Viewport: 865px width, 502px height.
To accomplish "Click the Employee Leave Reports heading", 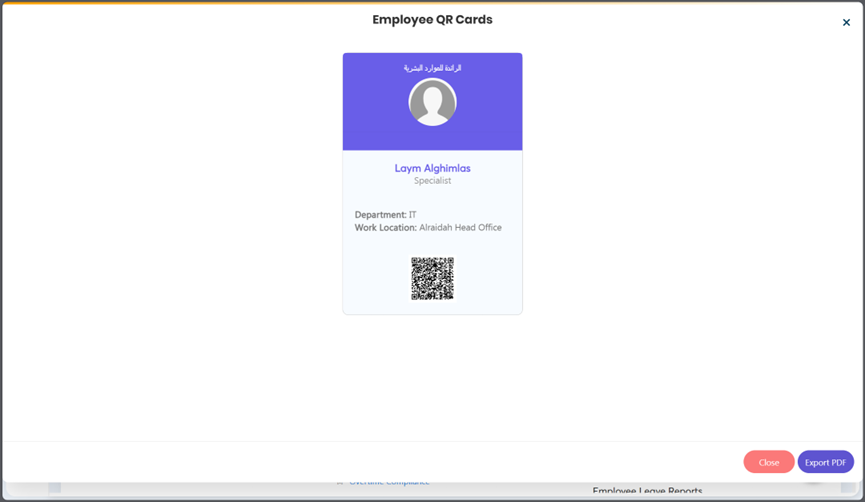I will point(647,491).
